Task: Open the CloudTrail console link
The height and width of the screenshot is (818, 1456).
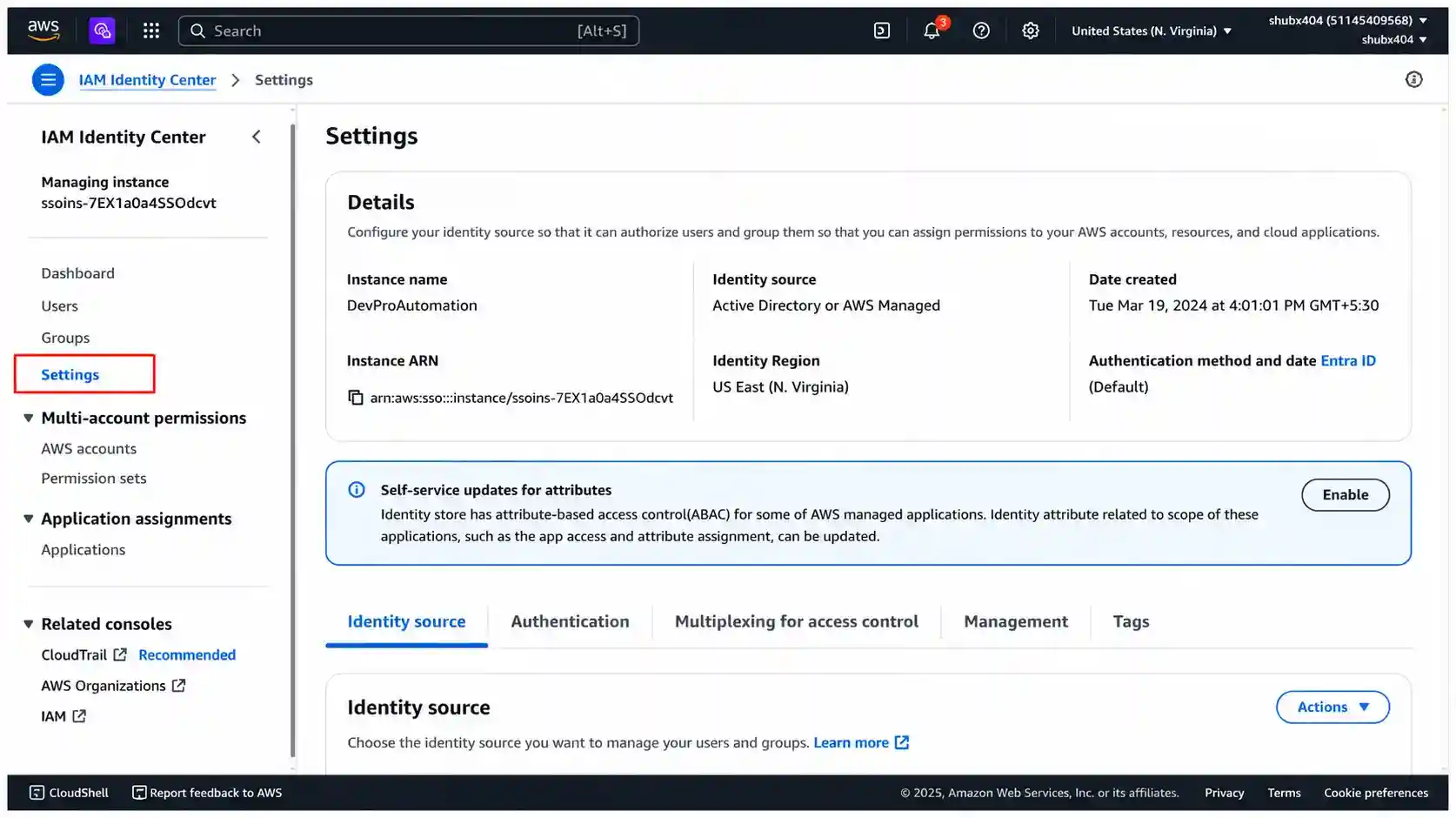Action: pos(74,654)
